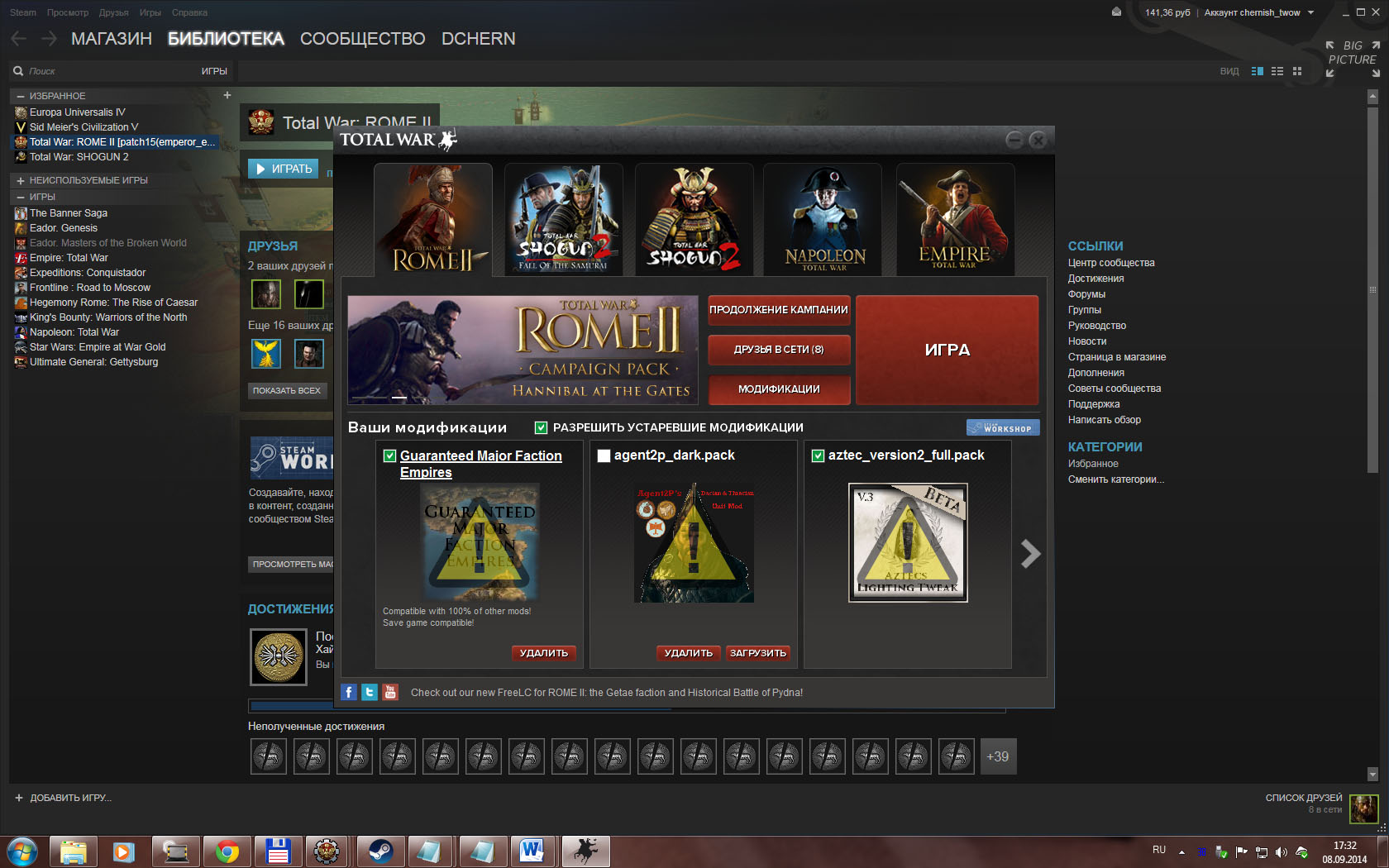Switch to the small grid view icon

pos(1297,71)
